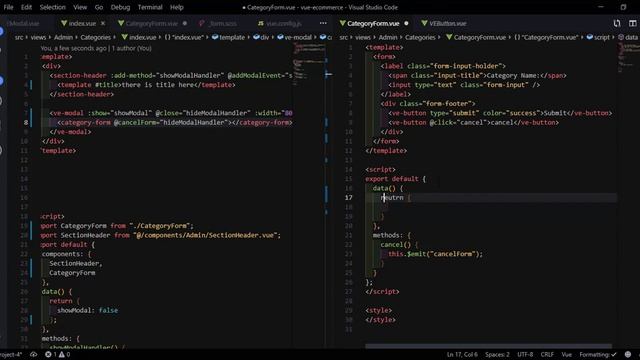Open the View menu
The width and height of the screenshot is (640, 360).
[x=80, y=7]
